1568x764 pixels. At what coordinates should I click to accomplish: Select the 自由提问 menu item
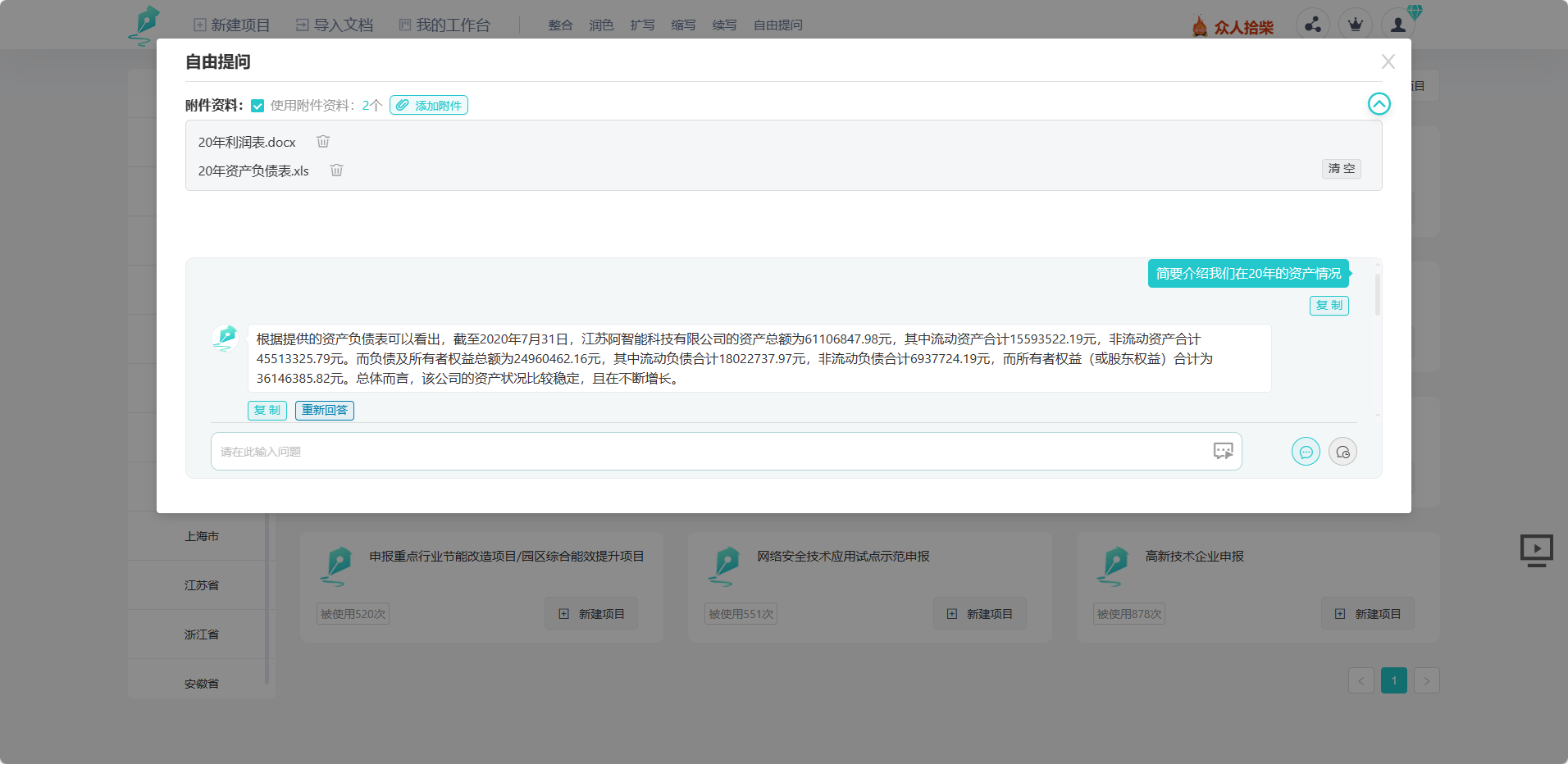[x=777, y=25]
